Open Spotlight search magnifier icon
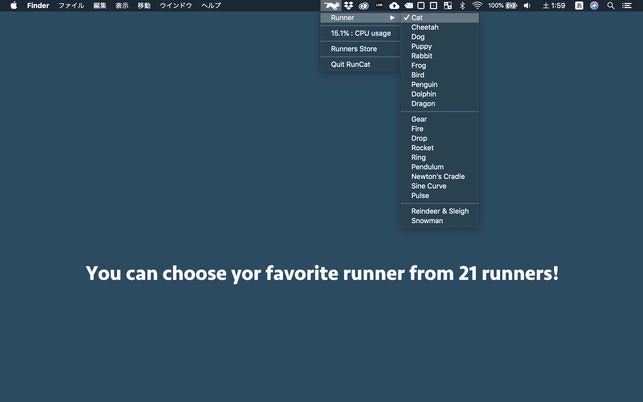The image size is (643, 402). (x=611, y=6)
